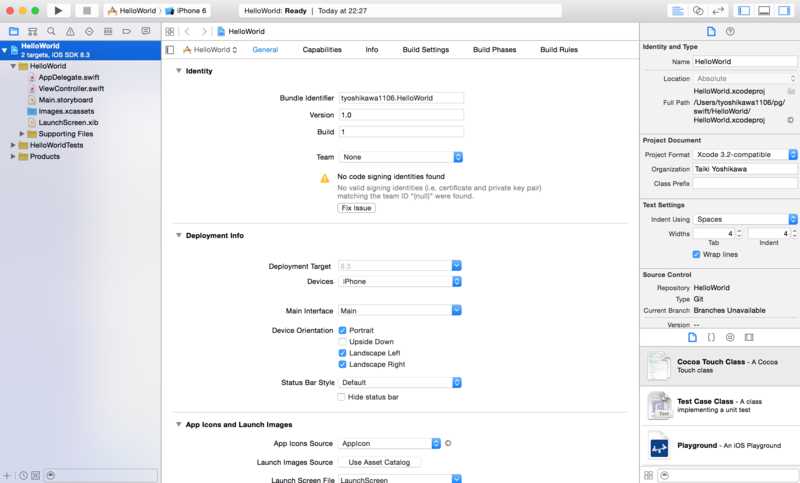
Task: Click the Fix Issue button
Action: coord(356,208)
